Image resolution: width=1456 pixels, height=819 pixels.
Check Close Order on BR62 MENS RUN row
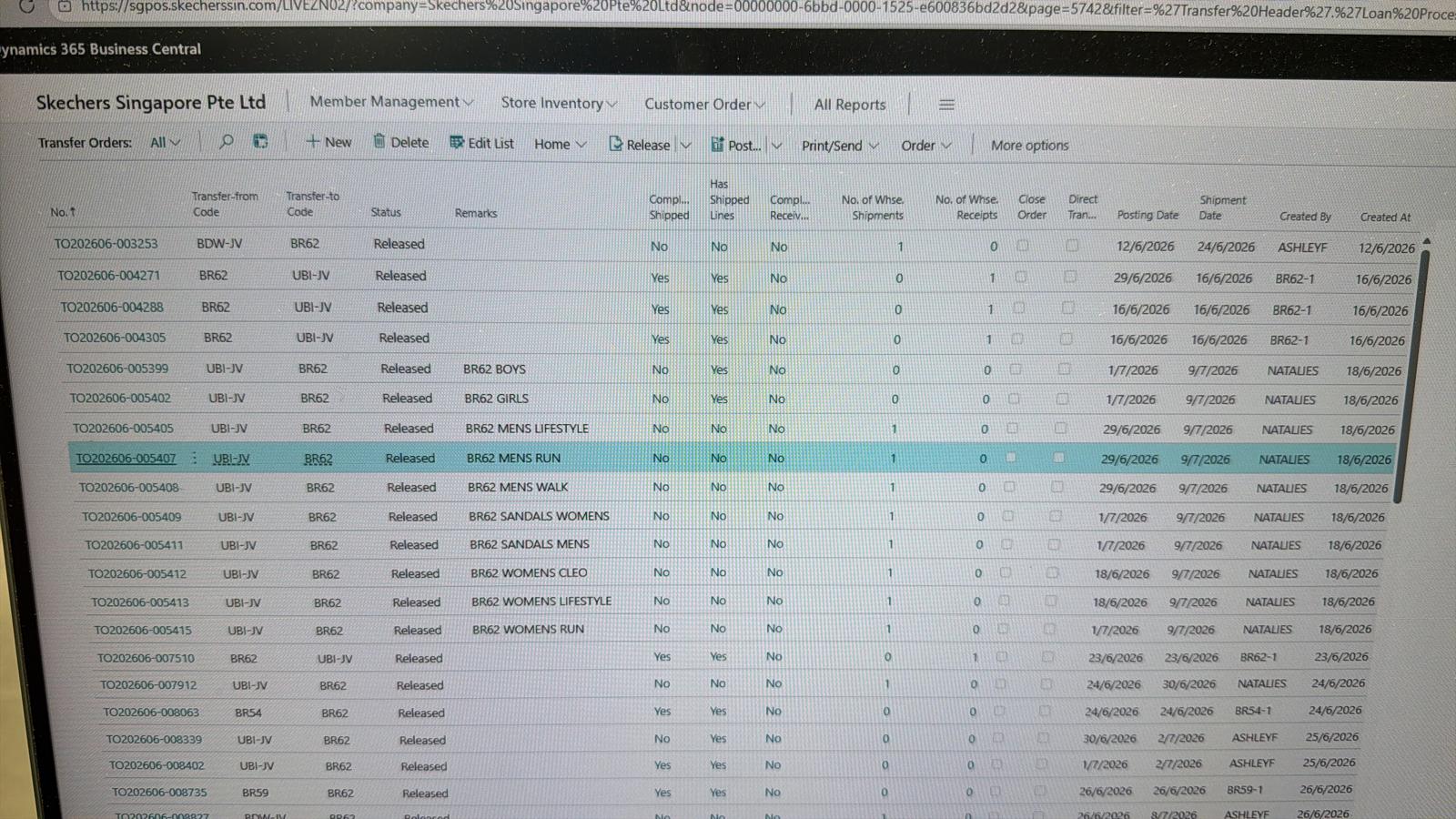coord(1010,458)
